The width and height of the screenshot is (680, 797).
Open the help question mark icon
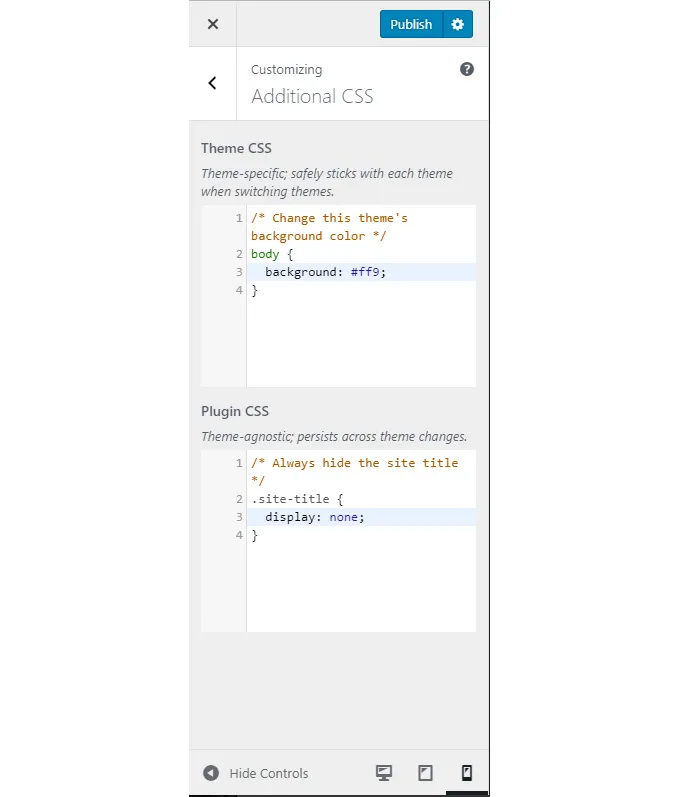(466, 69)
